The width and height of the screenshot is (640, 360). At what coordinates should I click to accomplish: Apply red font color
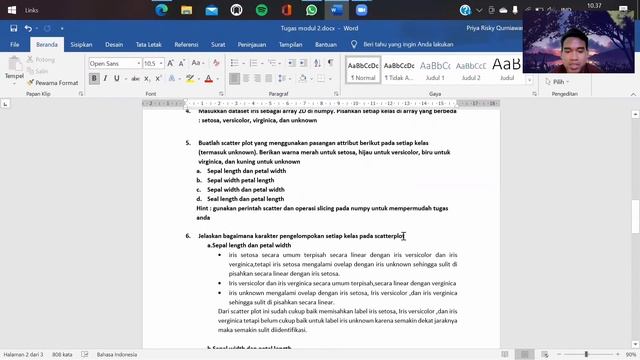click(209, 78)
